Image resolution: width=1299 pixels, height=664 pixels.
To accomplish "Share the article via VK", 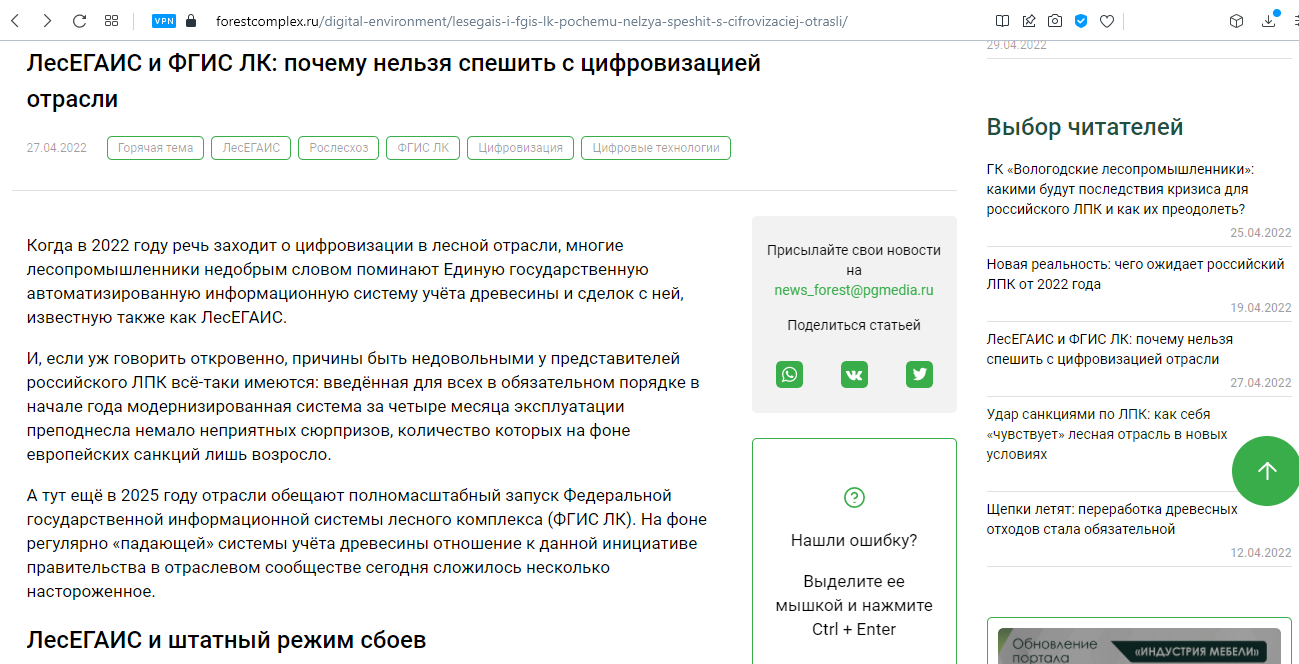I will 854,374.
